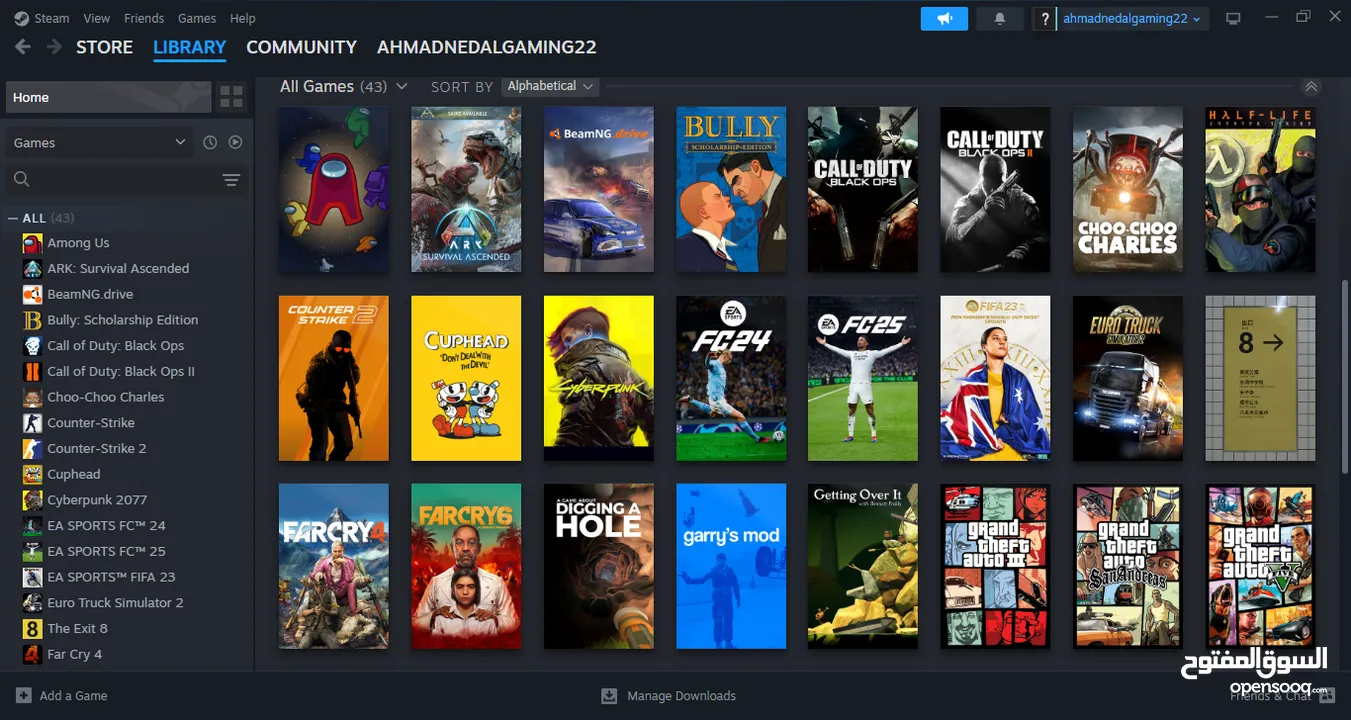Open the ahmadnedalgaming22 account dropdown
Viewport: 1351px width, 720px height.
pos(1134,19)
